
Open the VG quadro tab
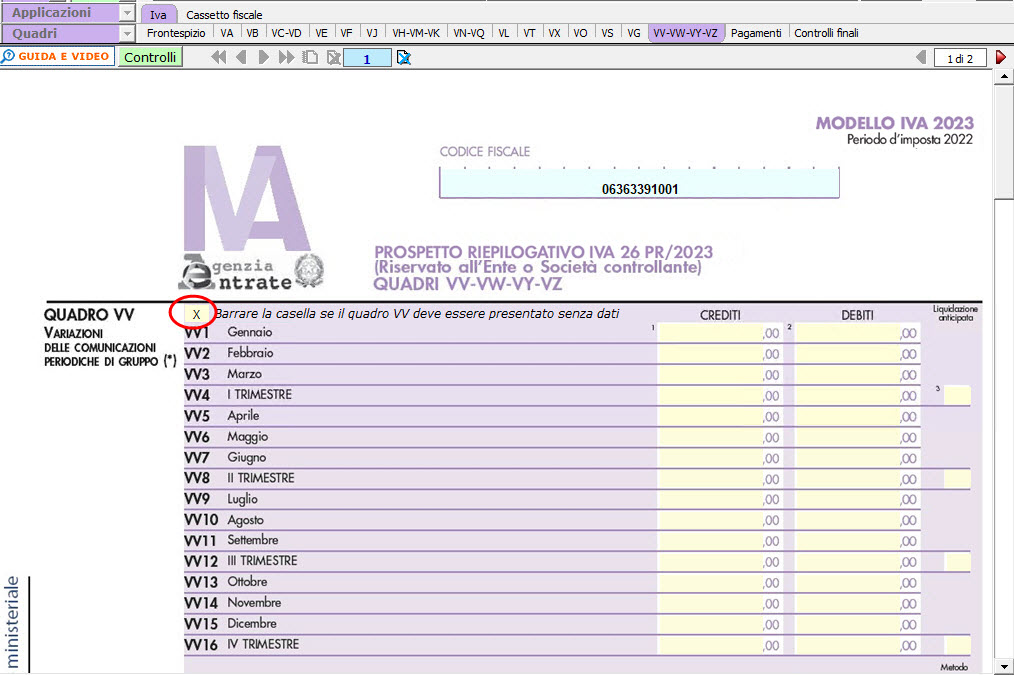click(x=634, y=33)
